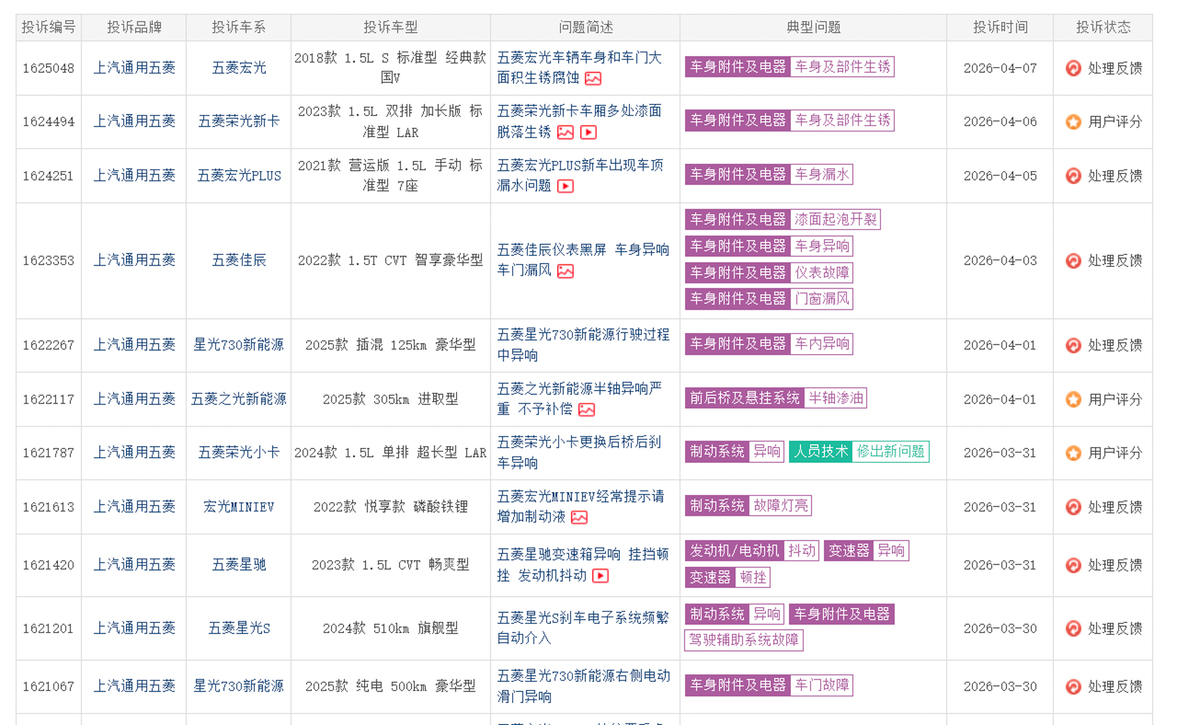The image size is (1200, 725).
Task: Click 处理反馈 status icon for complaint 1624251
Action: pos(1073,176)
